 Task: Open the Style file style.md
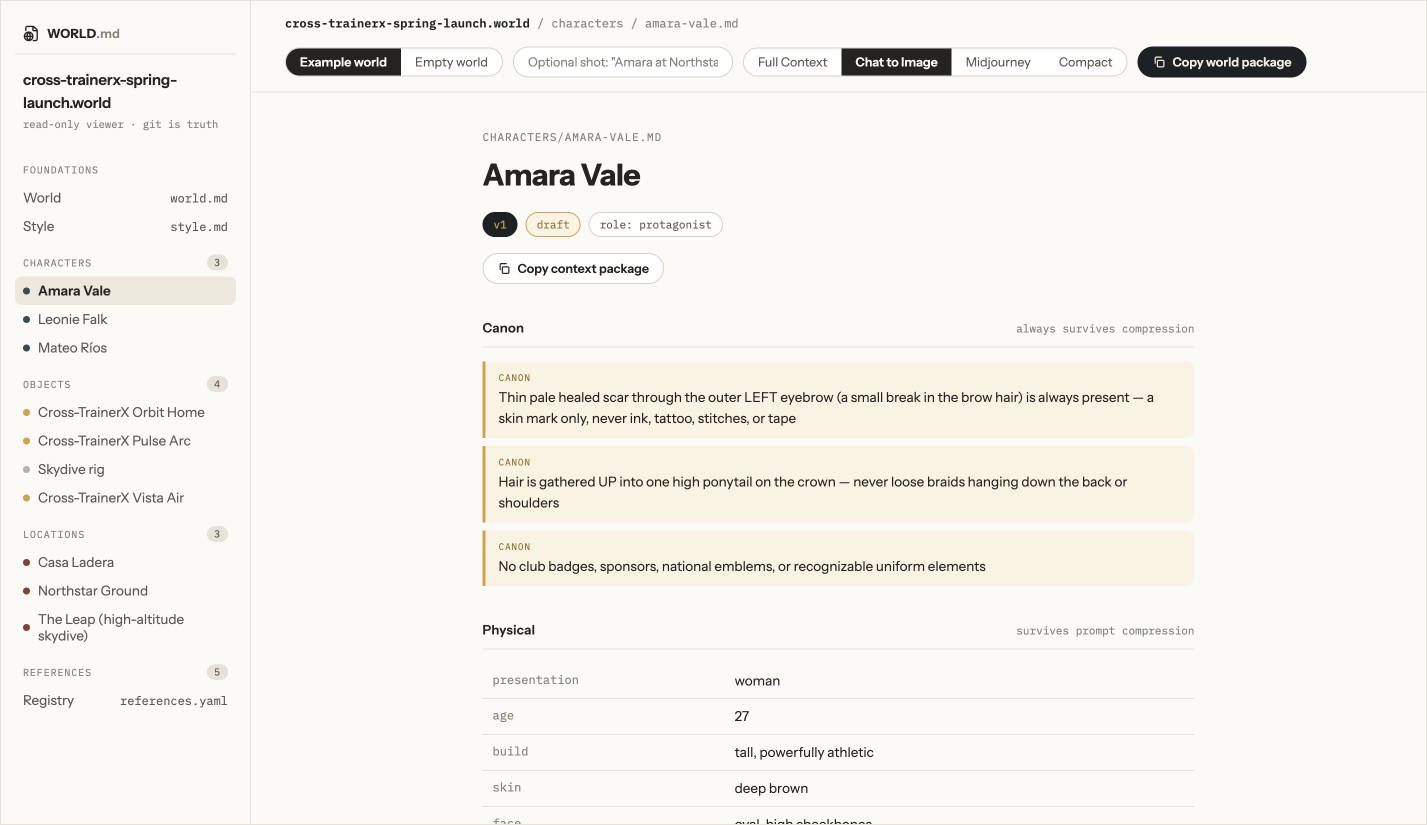click(125, 227)
